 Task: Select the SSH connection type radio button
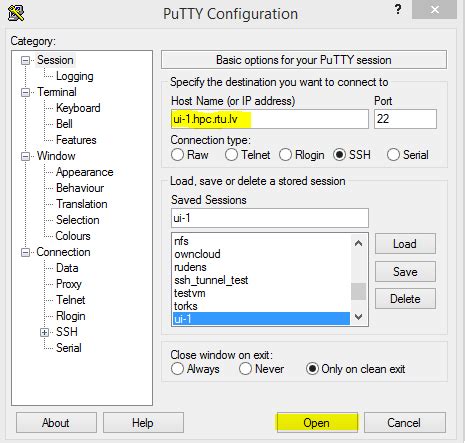(x=339, y=155)
